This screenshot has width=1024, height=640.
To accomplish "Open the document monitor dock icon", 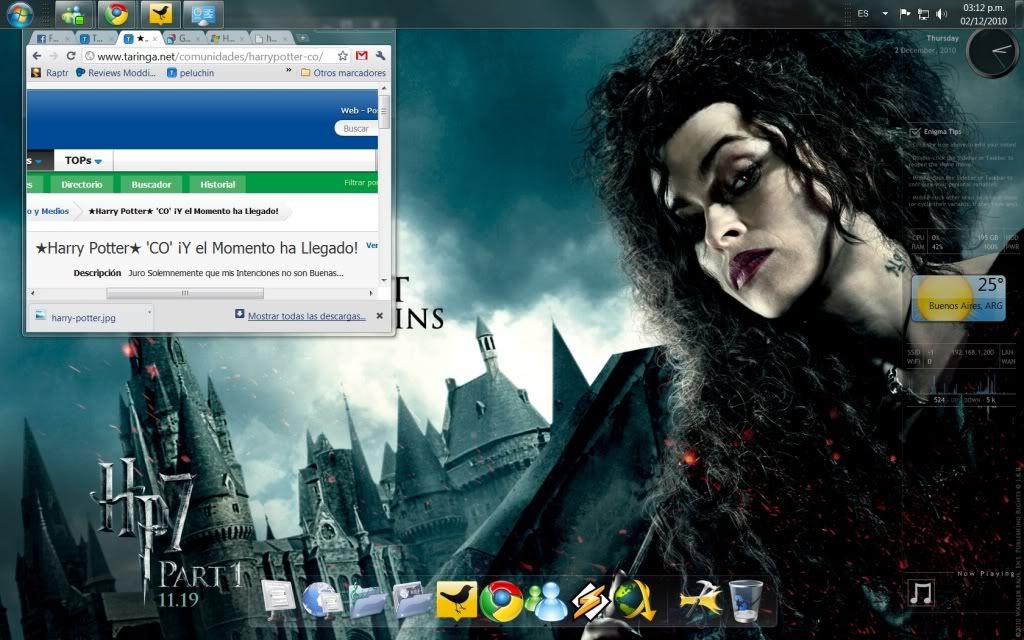I will tap(278, 600).
